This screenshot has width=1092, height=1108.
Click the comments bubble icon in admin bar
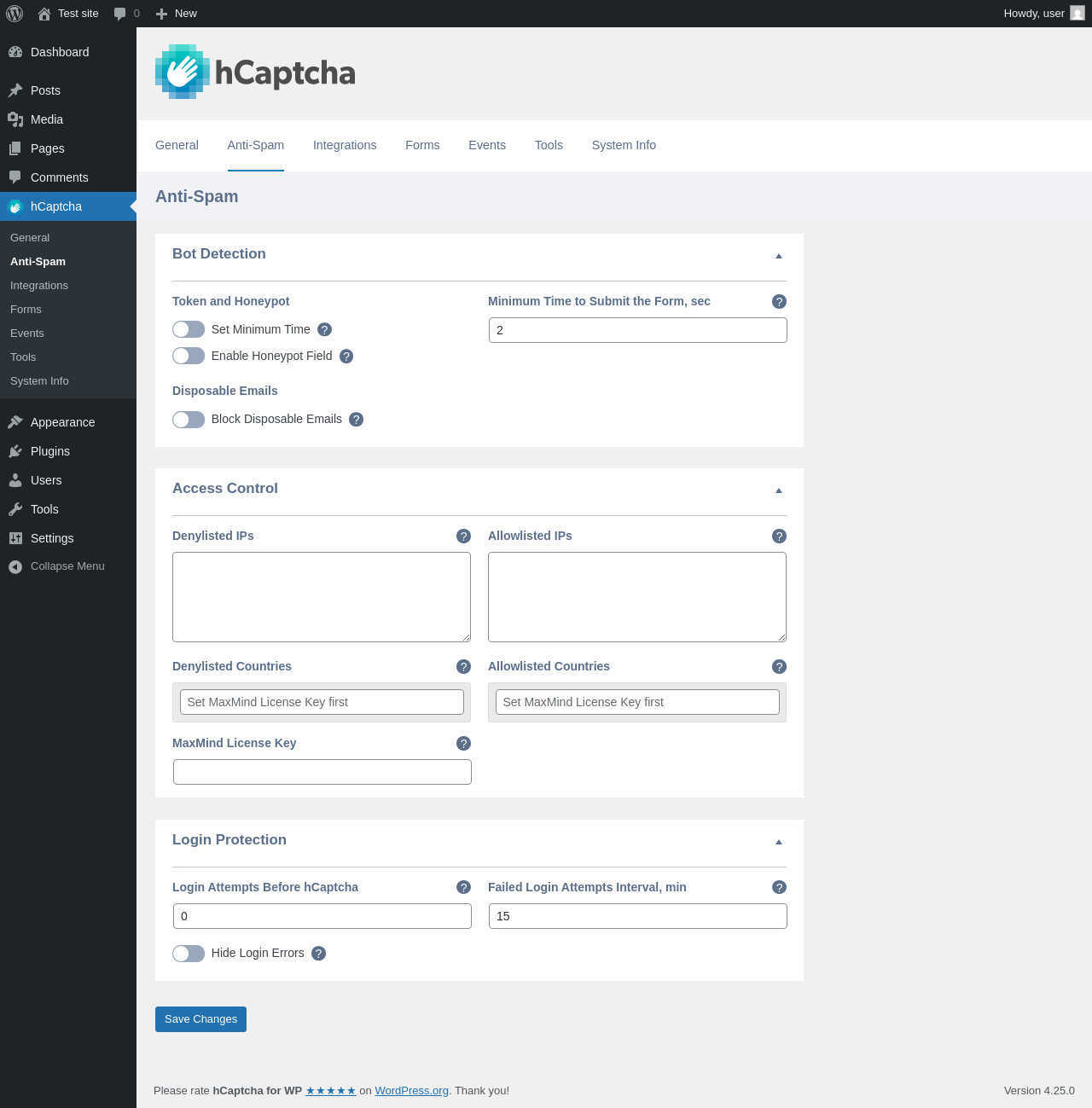tap(120, 14)
